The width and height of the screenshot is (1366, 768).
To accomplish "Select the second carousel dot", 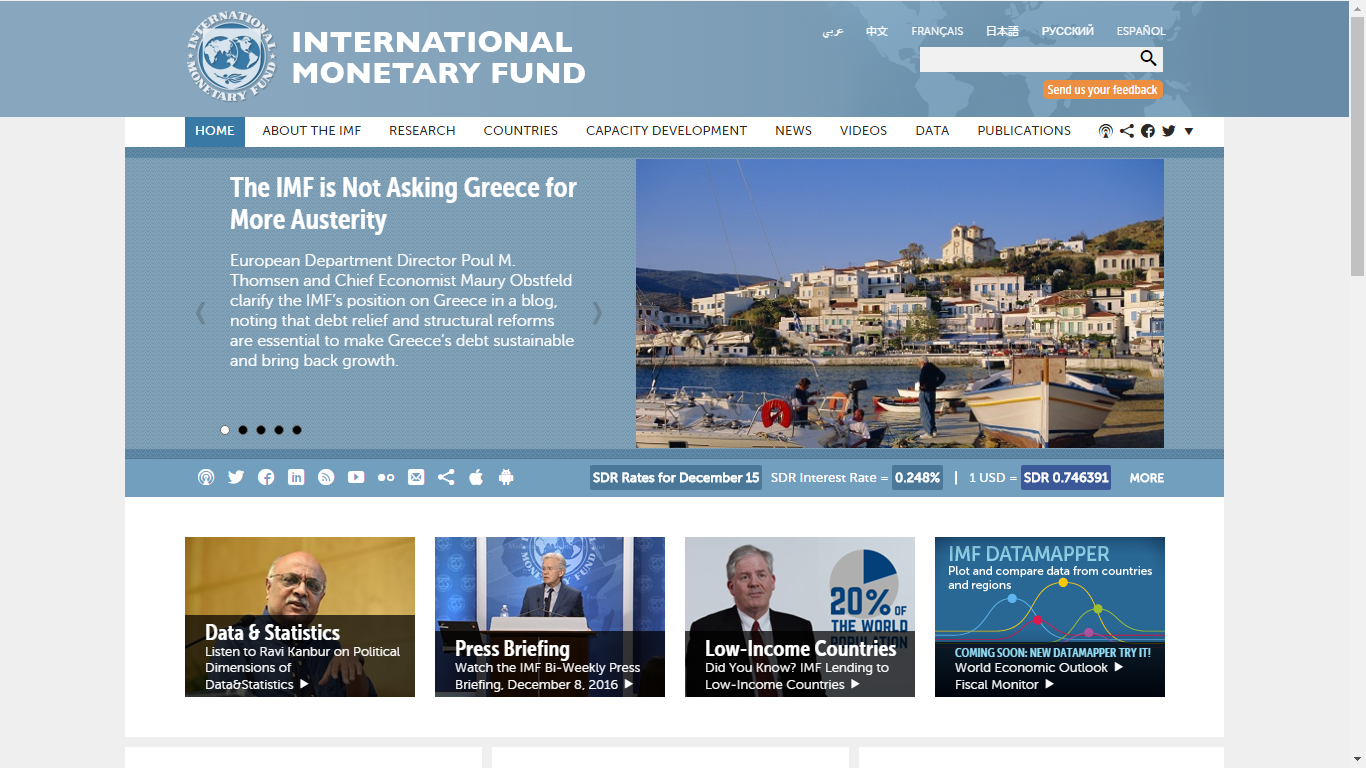I will click(x=243, y=430).
